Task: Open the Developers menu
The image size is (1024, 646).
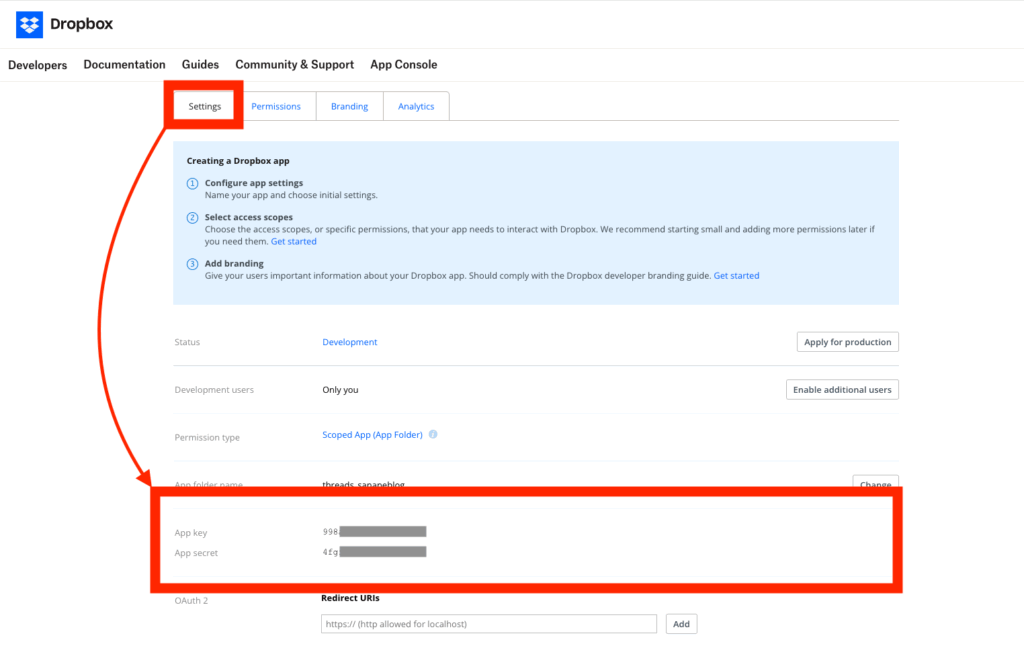Action: [37, 65]
